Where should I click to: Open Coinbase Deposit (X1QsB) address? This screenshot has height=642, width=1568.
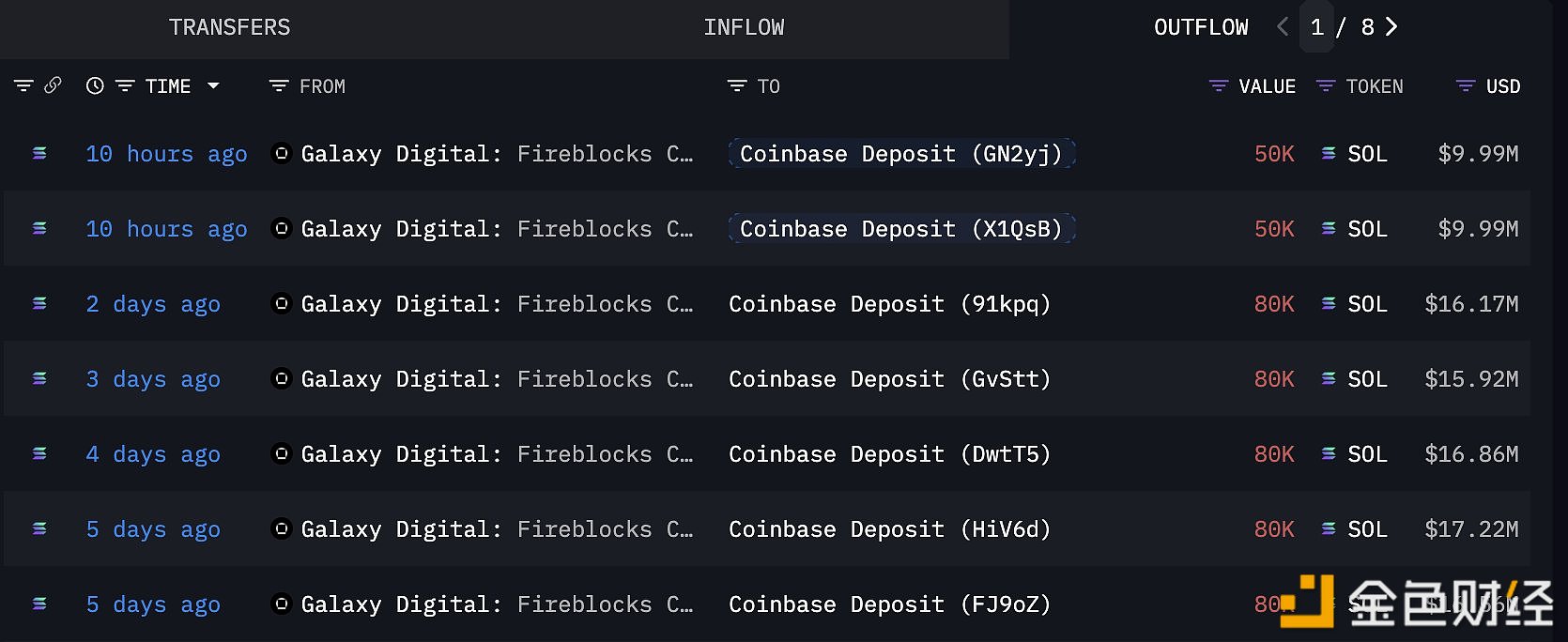[901, 228]
